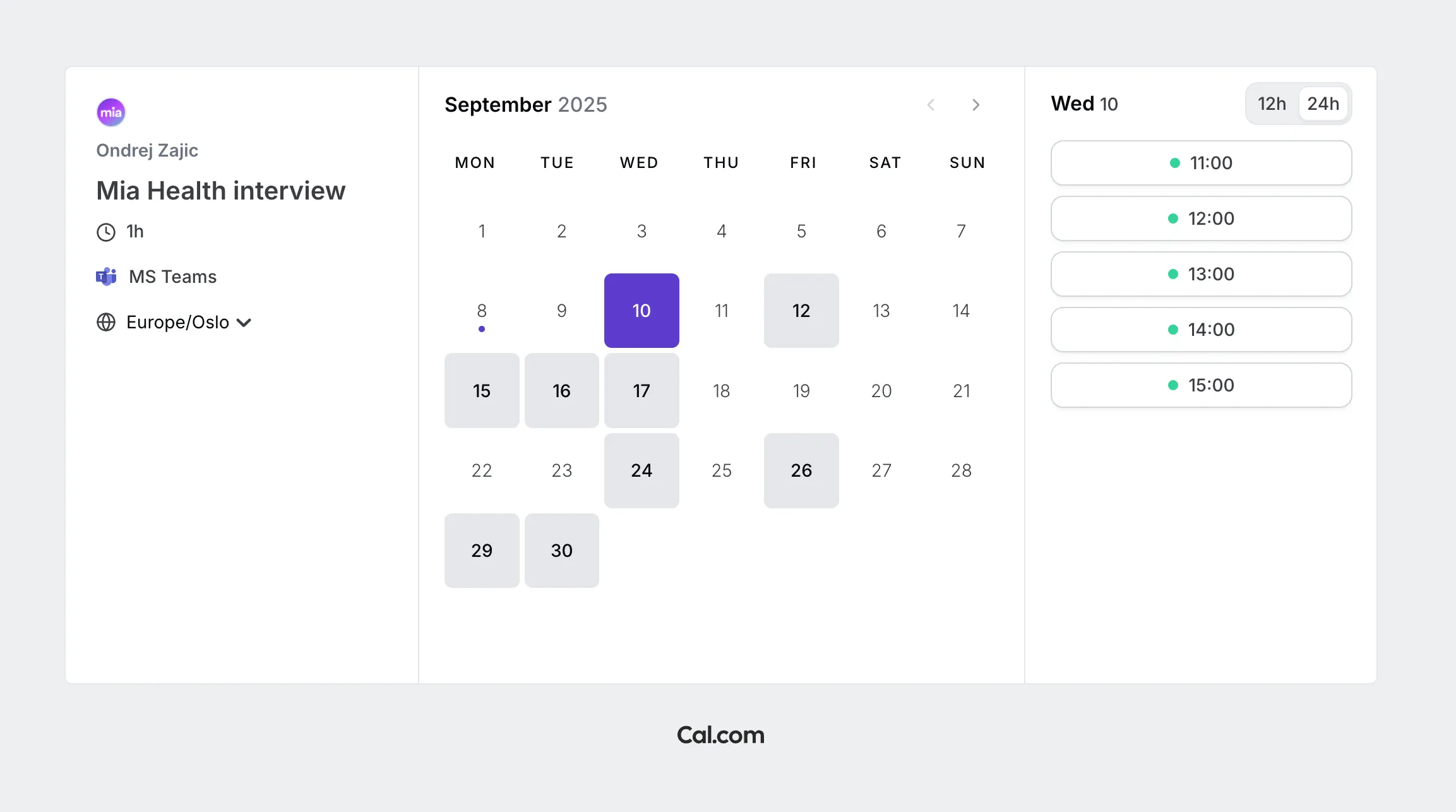Switch time format to 24h
The height and width of the screenshot is (812, 1456).
(x=1323, y=104)
